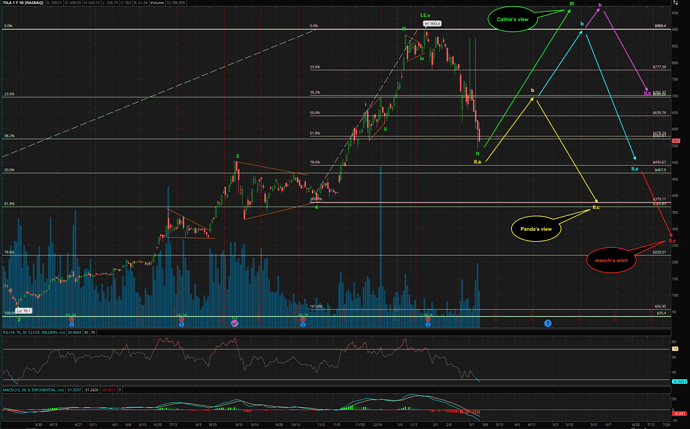
Task: Select the yellow "Panda's view" ellipse callout
Action: (x=538, y=229)
